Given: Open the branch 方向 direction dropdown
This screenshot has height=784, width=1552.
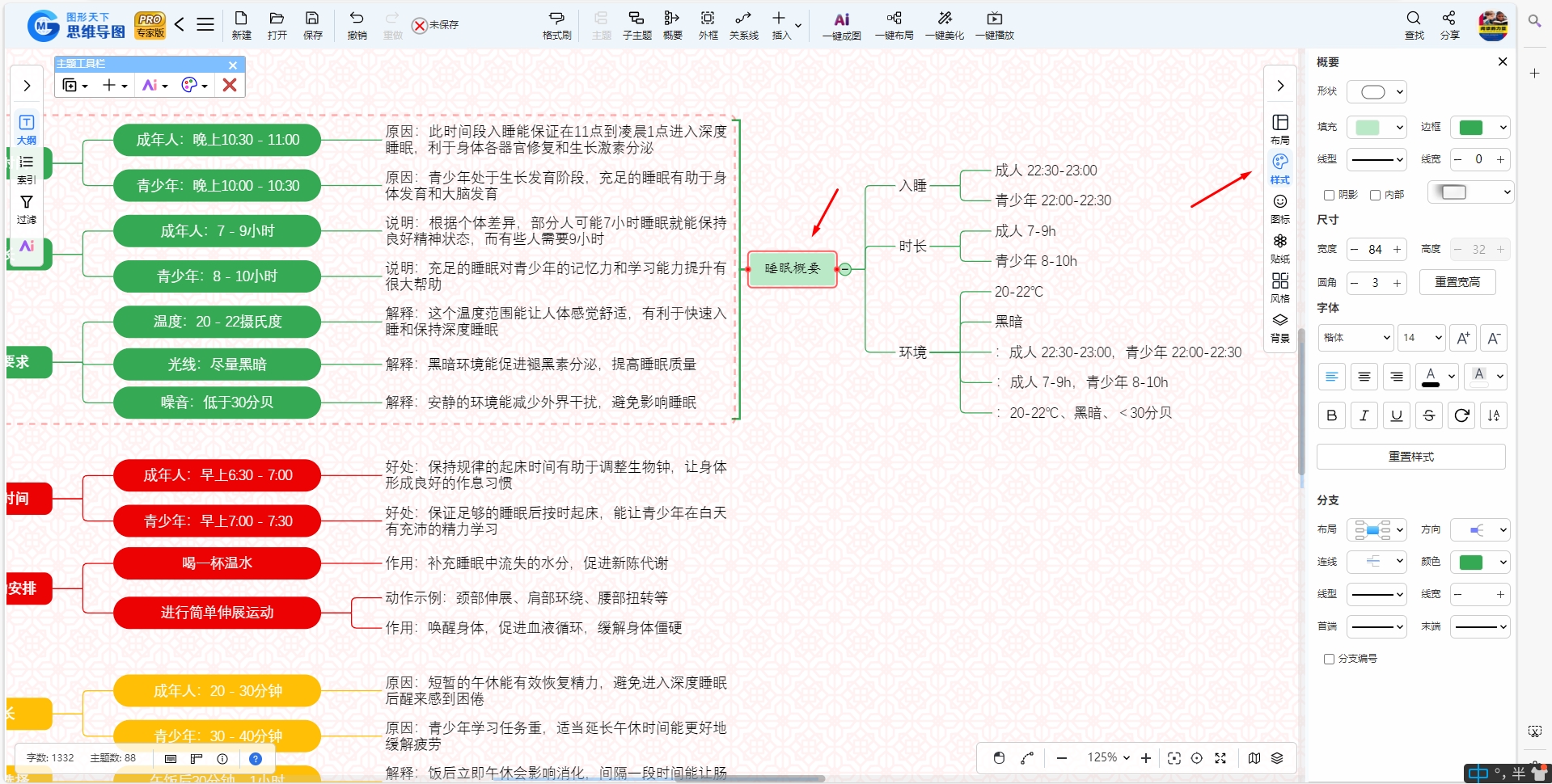Looking at the screenshot, I should [x=1480, y=529].
